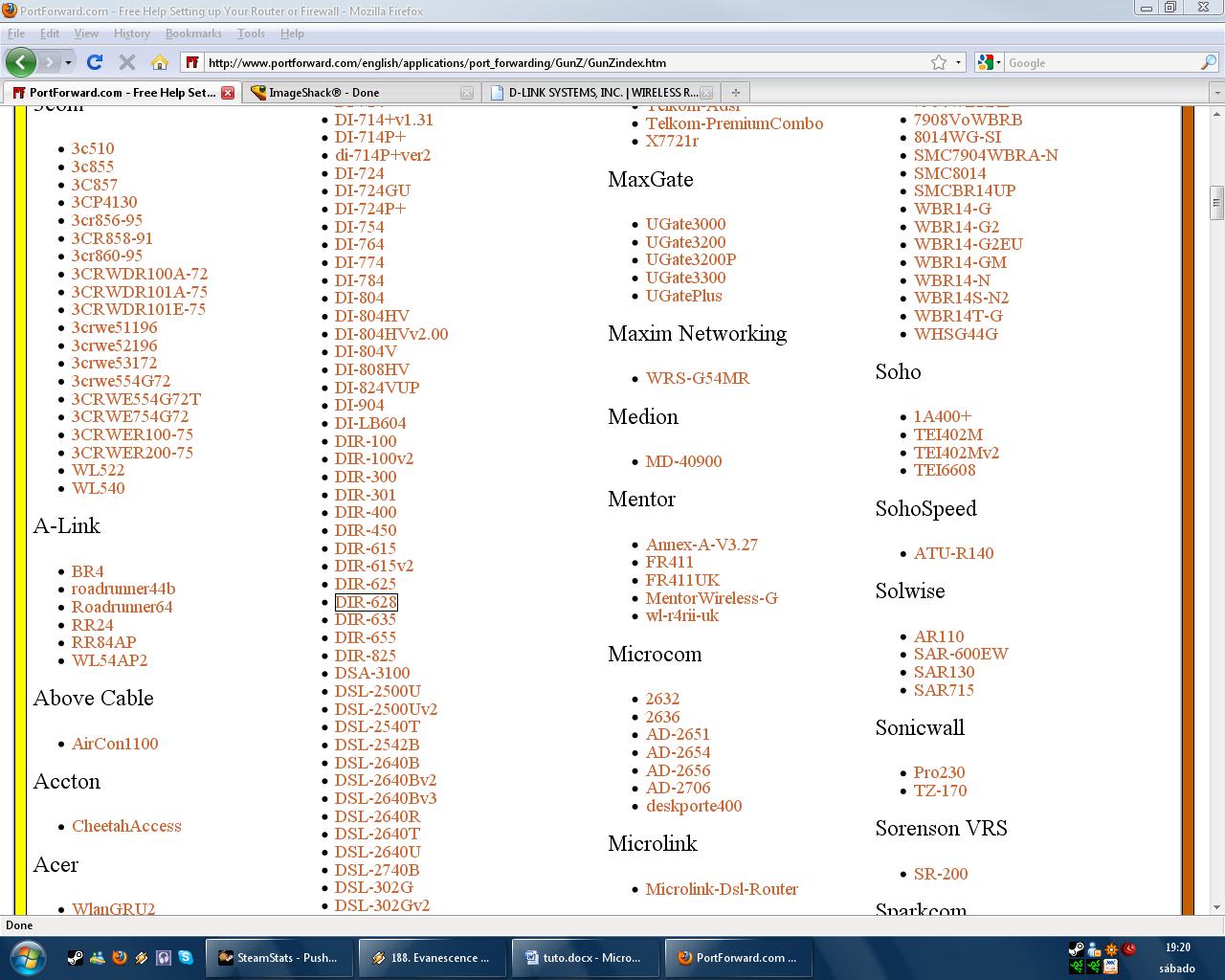
Task: Open the History menu
Action: pos(132,33)
